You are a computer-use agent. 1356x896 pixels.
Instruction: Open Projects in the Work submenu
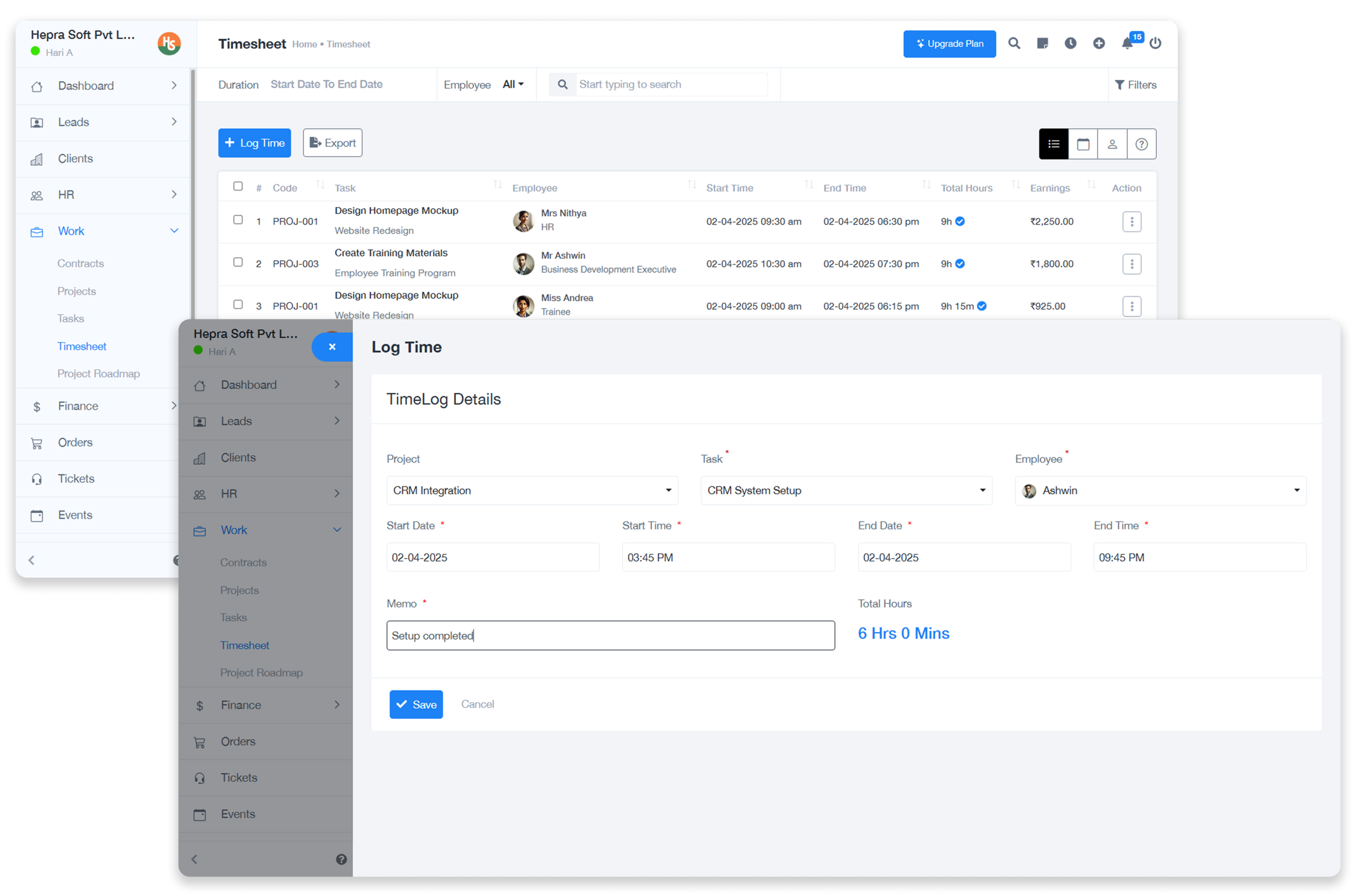pyautogui.click(x=77, y=292)
